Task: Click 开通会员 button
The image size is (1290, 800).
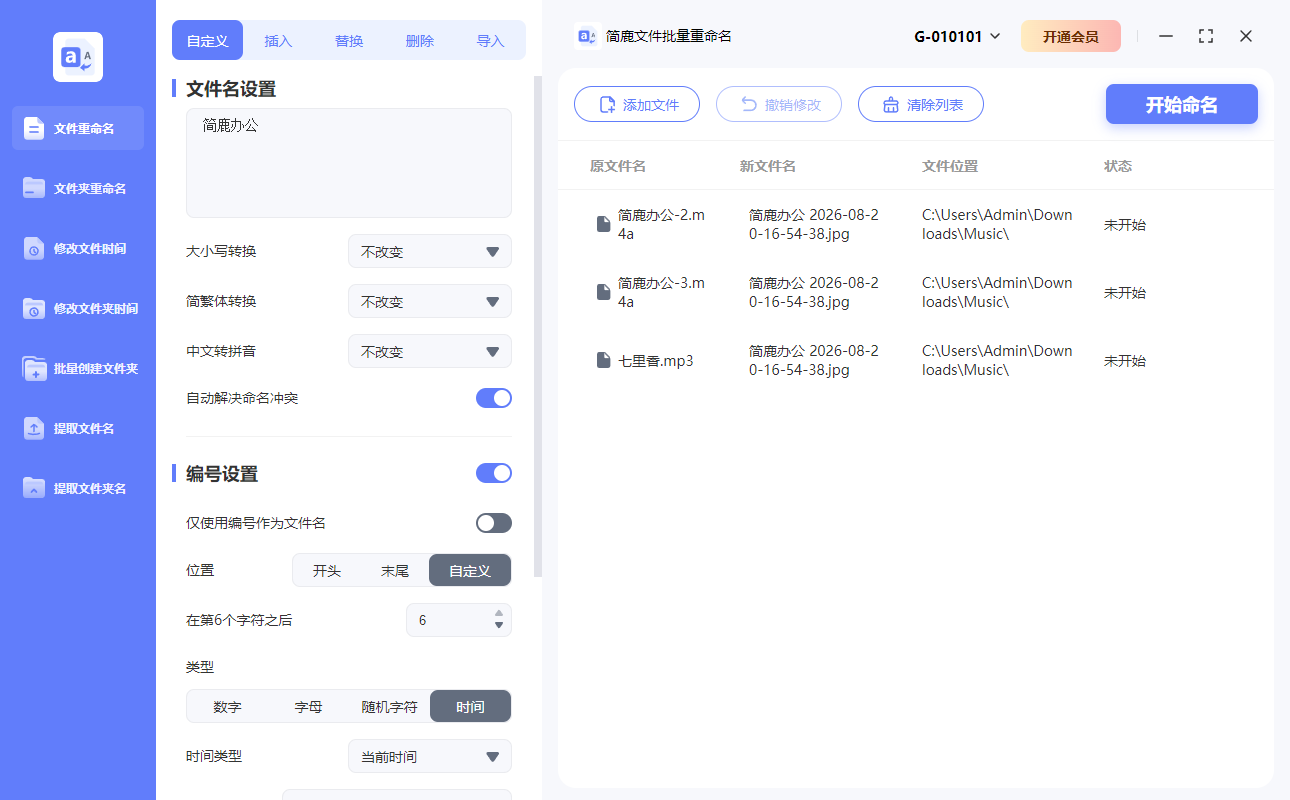Action: point(1071,37)
